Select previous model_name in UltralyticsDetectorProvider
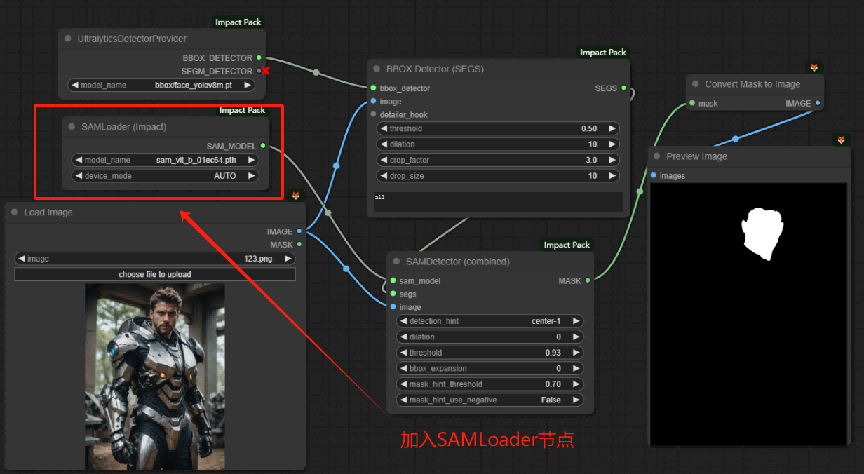Image resolution: width=864 pixels, height=474 pixels. (75, 85)
